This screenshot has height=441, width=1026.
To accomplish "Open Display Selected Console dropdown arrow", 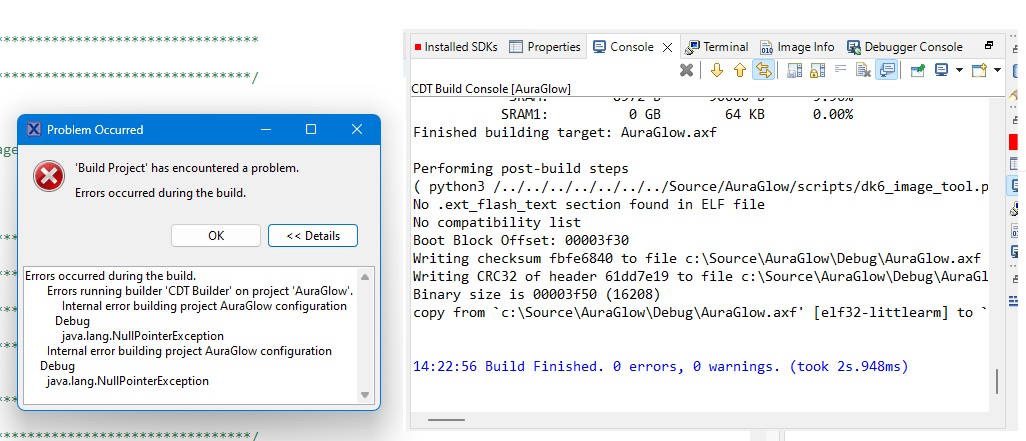I will click(x=959, y=70).
